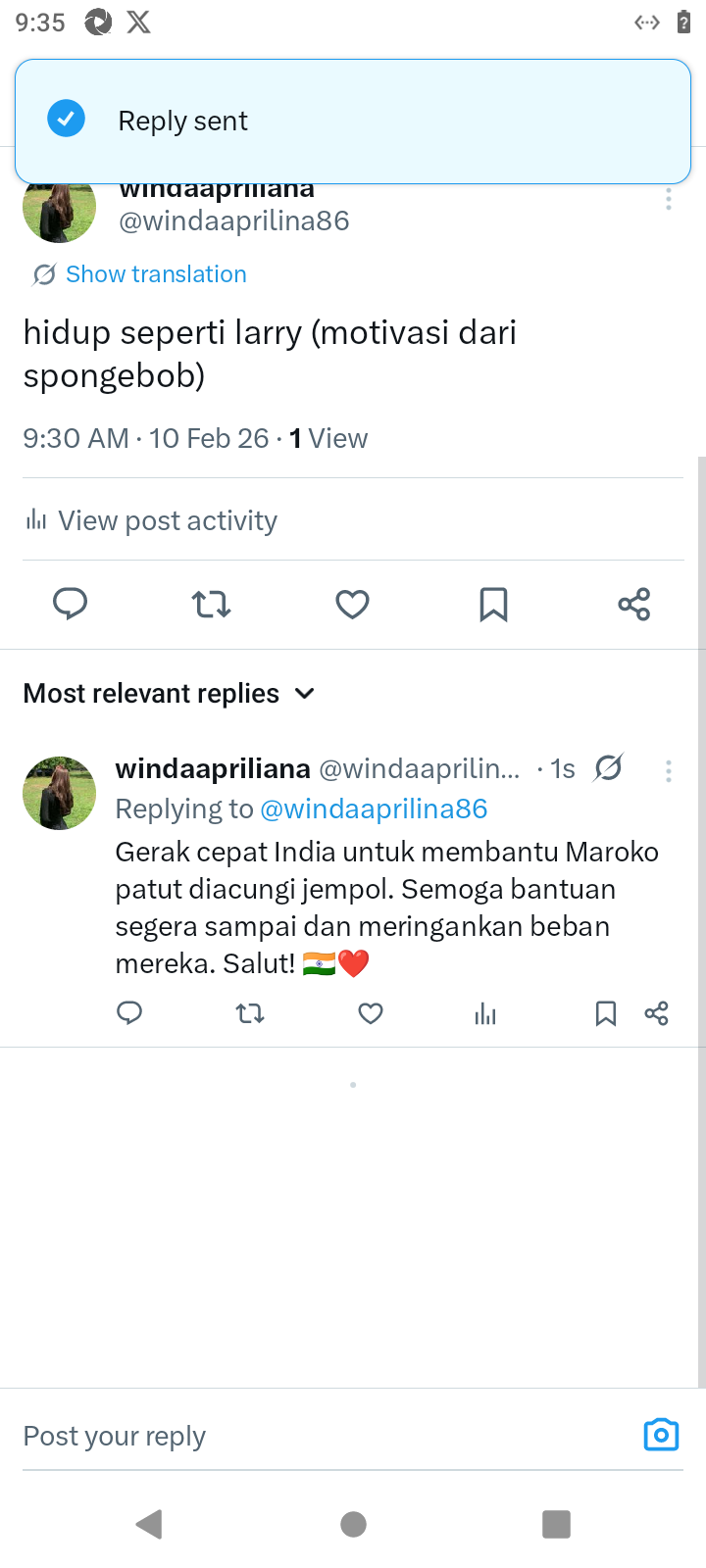Image resolution: width=706 pixels, height=1568 pixels.
Task: Repost the main post by windaapriliana
Action: [x=211, y=604]
